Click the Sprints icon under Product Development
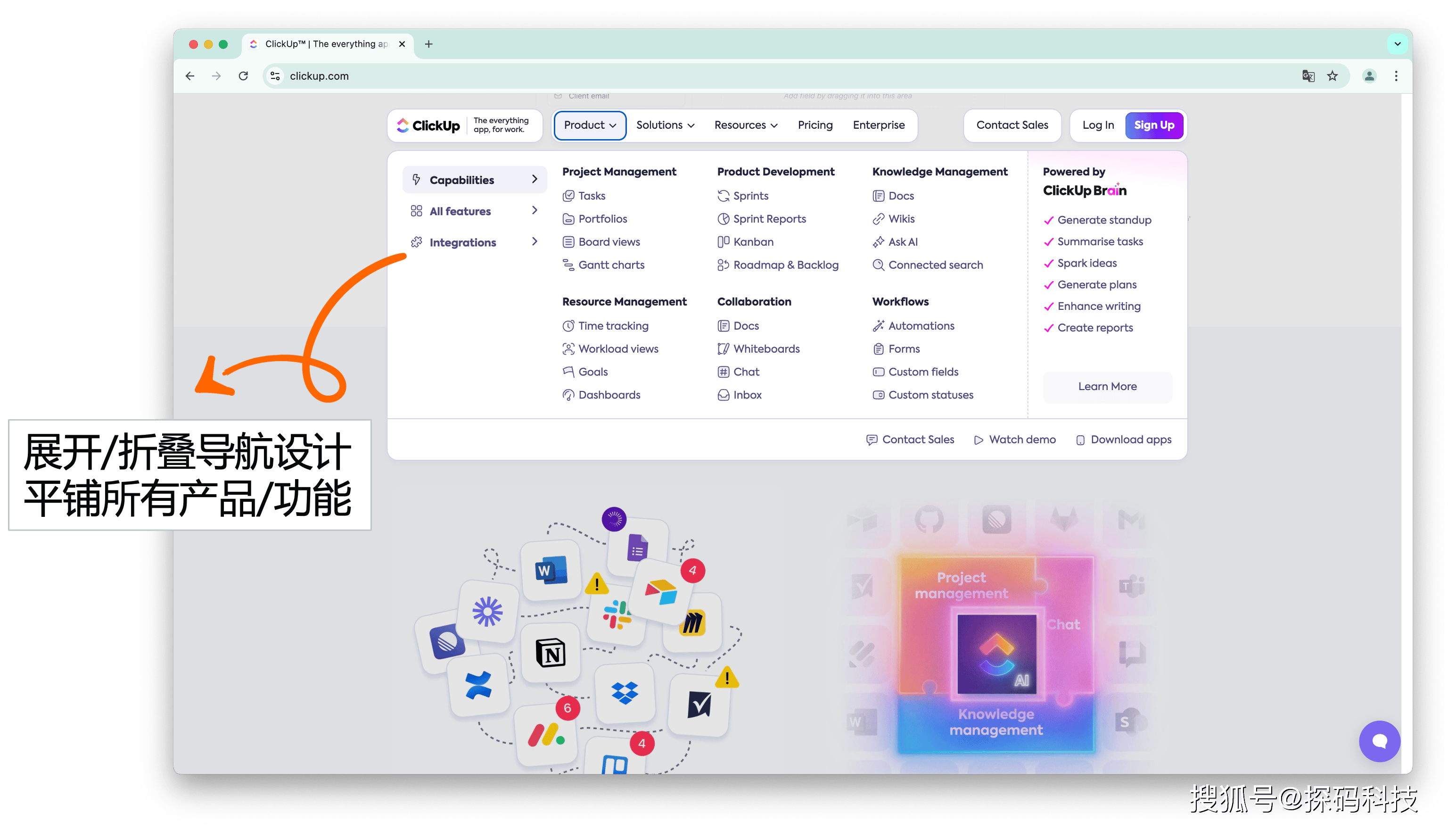 [x=724, y=196]
